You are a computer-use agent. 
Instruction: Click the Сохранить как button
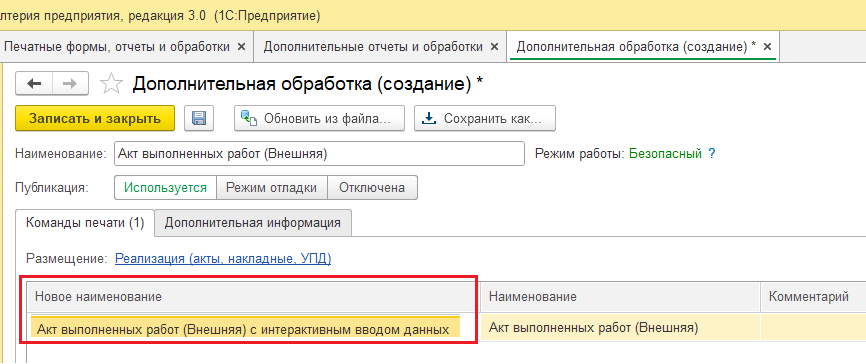[485, 118]
